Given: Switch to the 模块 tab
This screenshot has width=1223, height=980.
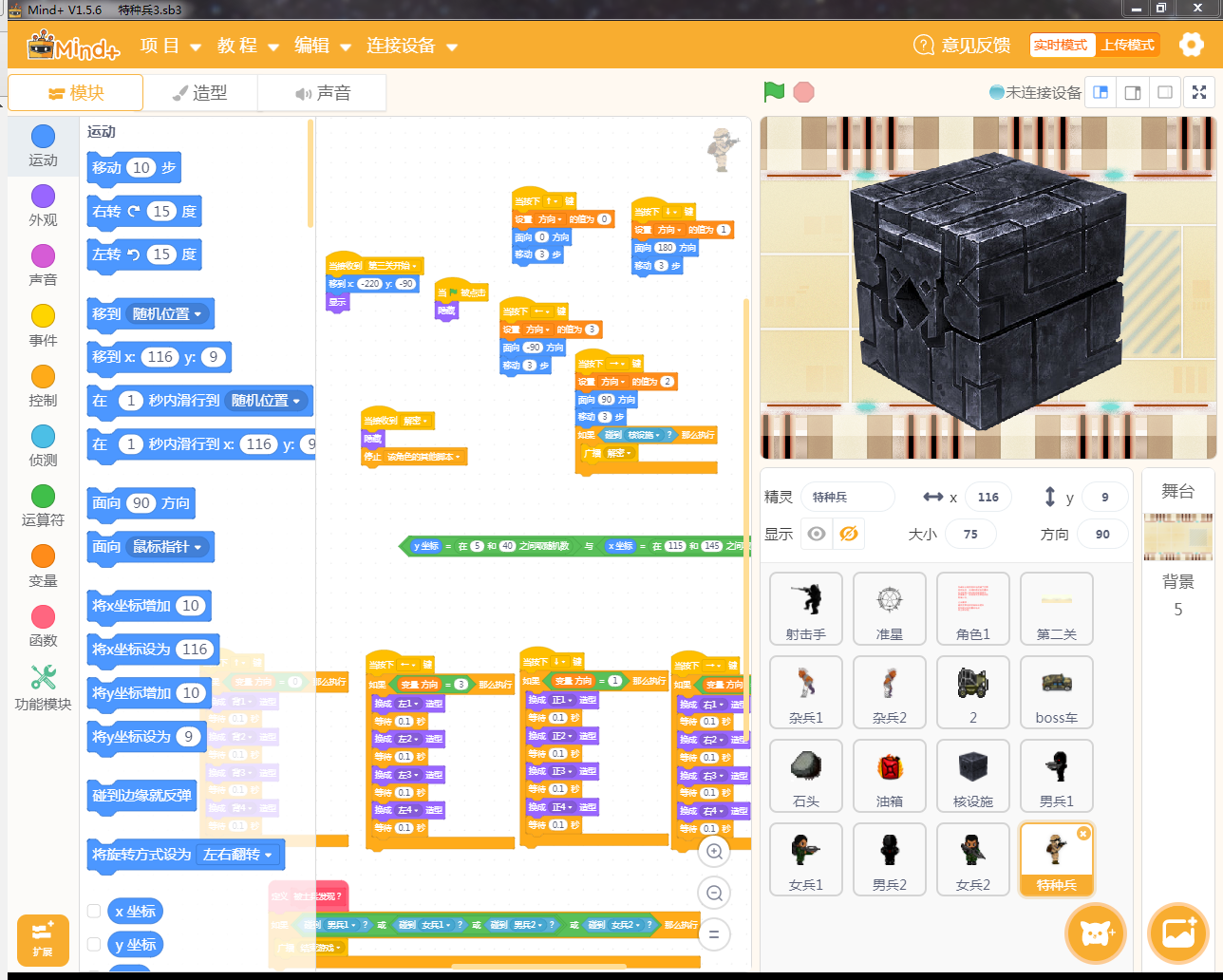Looking at the screenshot, I should coord(76,93).
